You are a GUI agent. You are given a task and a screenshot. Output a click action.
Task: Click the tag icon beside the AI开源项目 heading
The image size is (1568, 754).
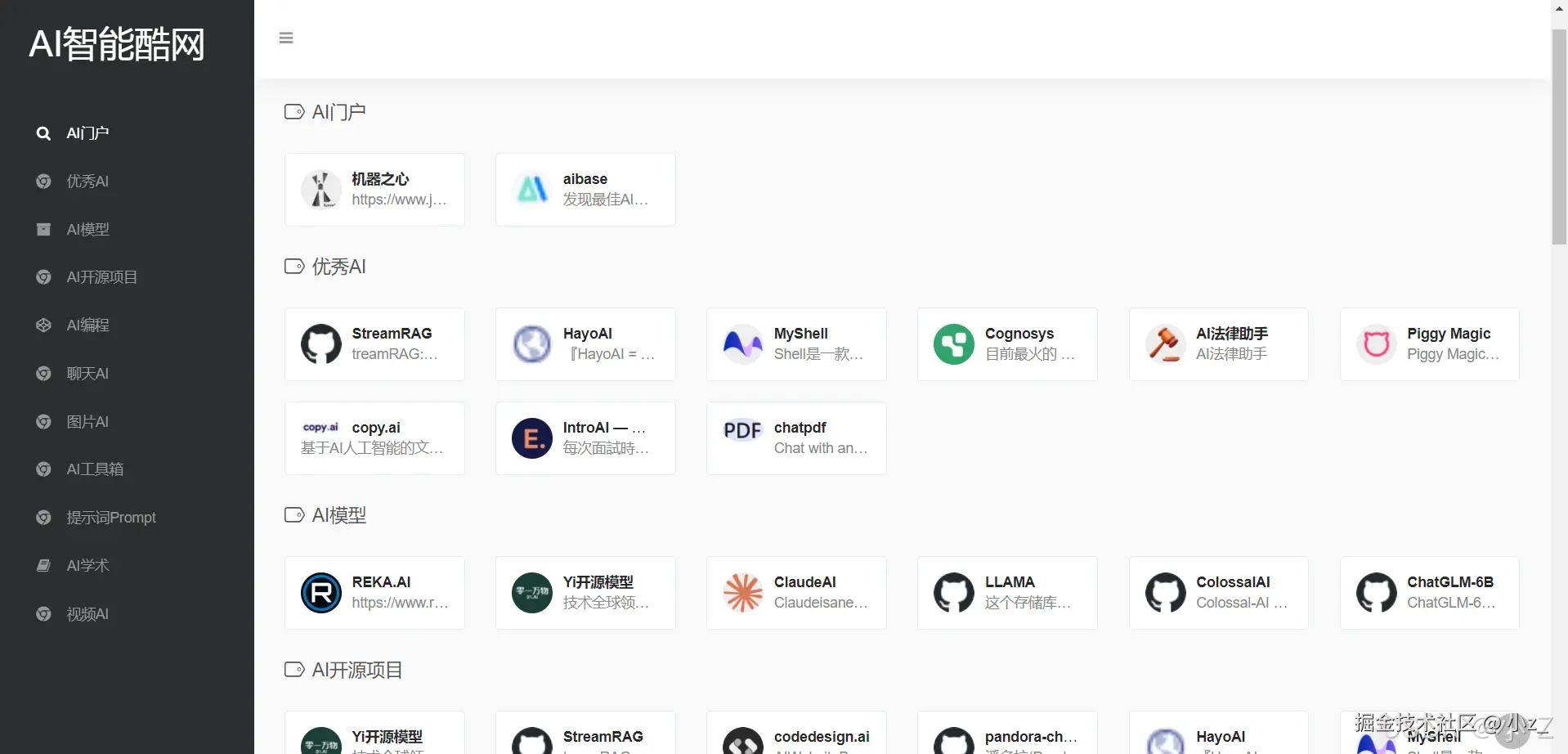point(294,670)
